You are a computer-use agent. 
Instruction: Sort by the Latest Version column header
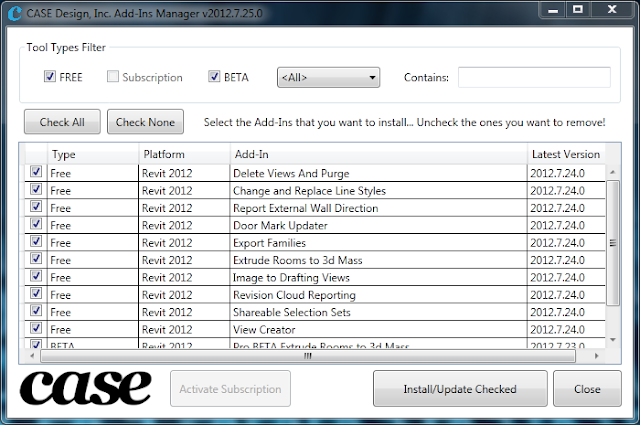tap(566, 154)
